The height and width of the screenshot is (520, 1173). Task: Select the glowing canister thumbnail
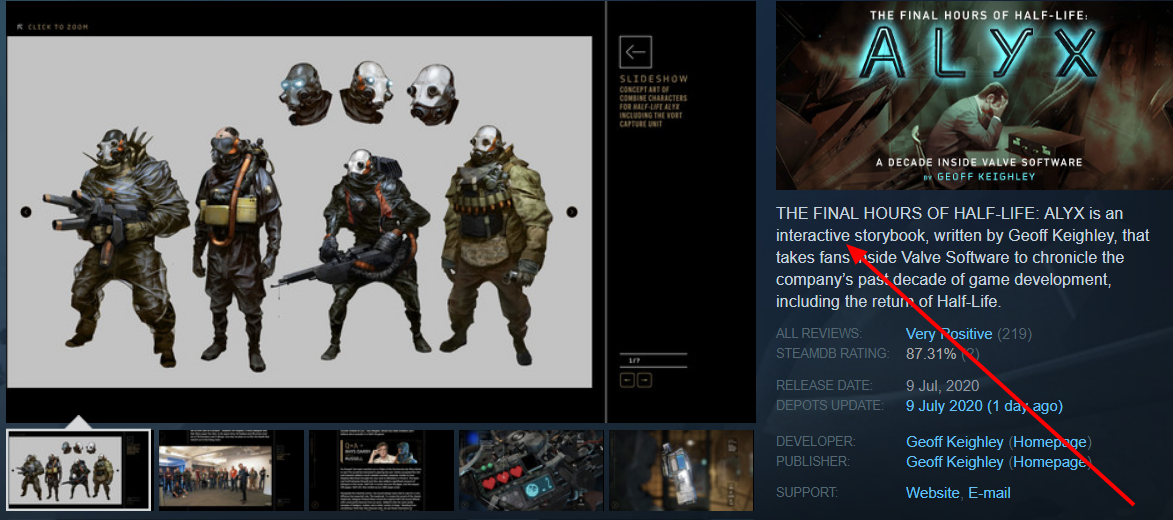click(x=682, y=470)
